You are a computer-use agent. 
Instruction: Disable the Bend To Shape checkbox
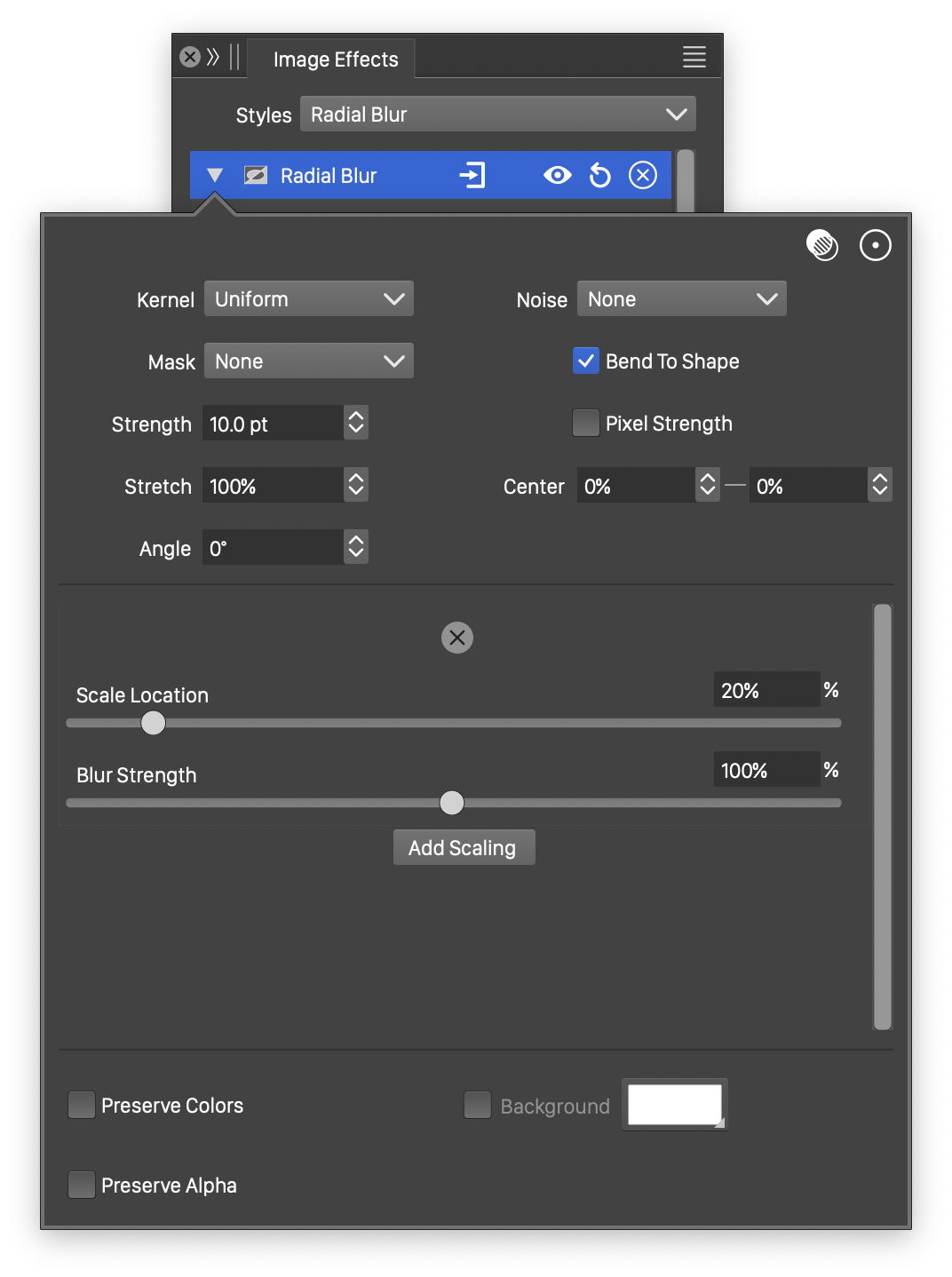tap(586, 361)
